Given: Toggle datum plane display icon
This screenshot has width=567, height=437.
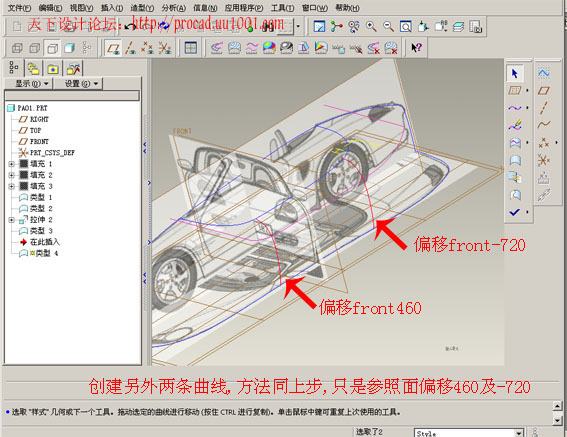Looking at the screenshot, I should (x=114, y=48).
